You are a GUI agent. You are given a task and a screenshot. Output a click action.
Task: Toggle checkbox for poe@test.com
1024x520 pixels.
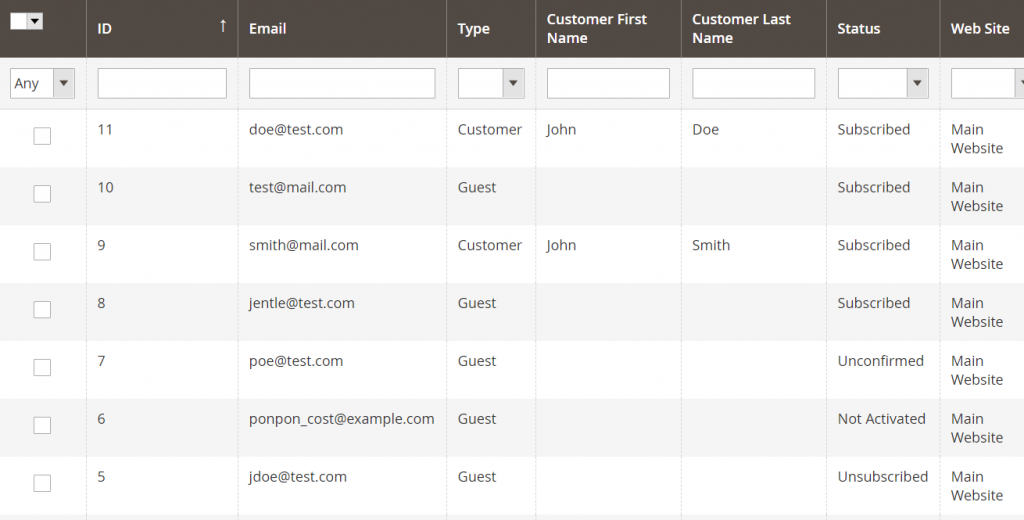(42, 368)
